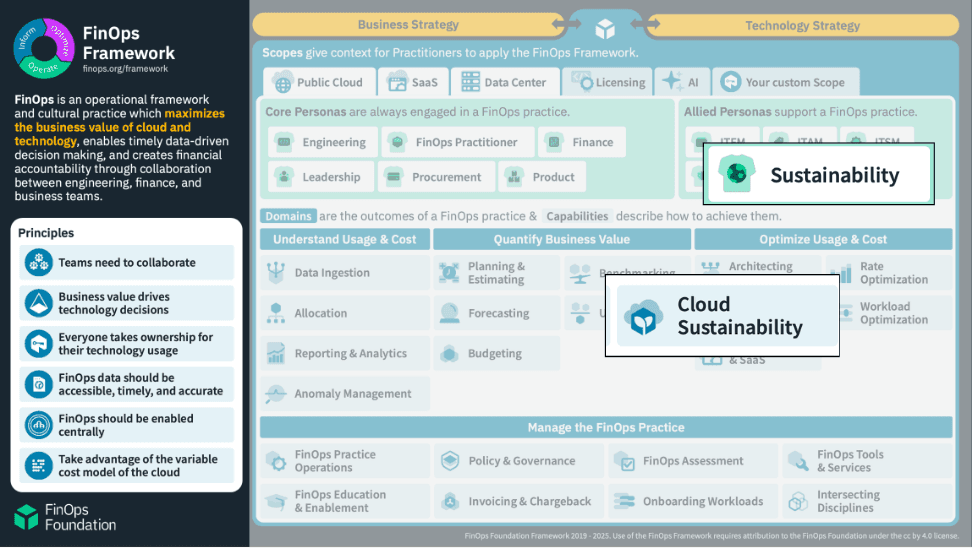Click the highlighted Sustainability persona card

coord(819,174)
